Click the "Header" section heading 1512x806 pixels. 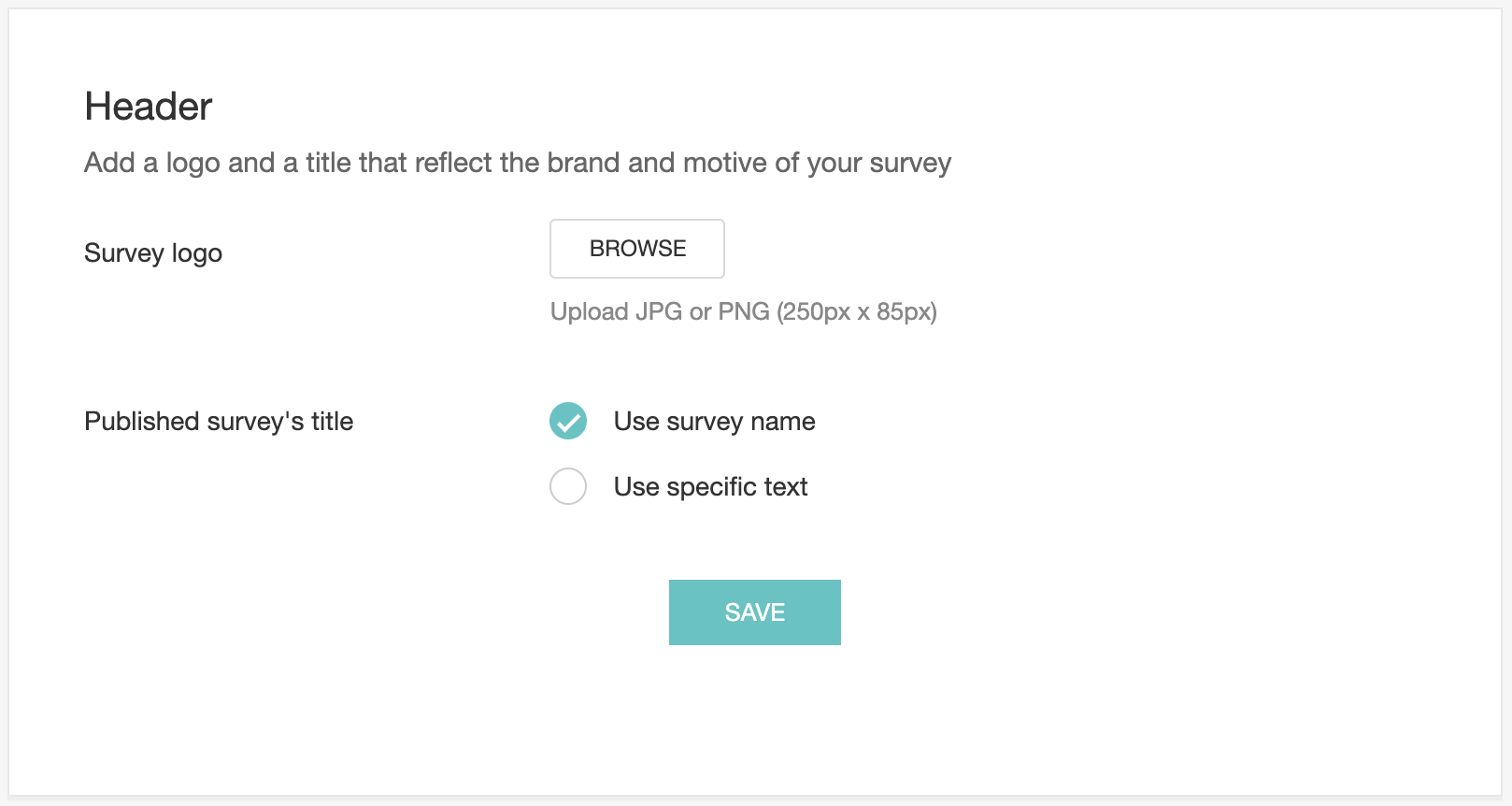click(x=149, y=107)
